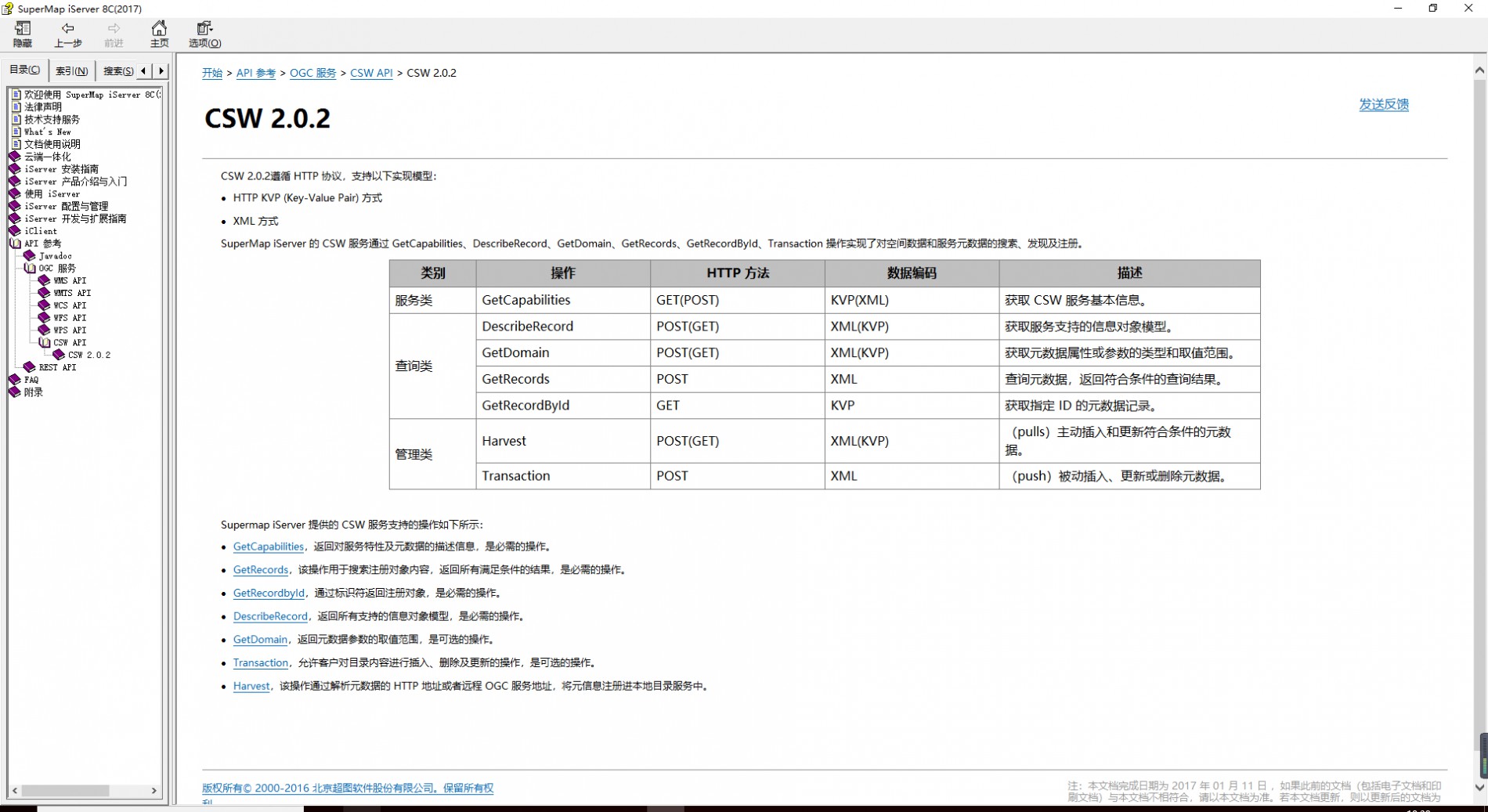The image size is (1488, 812).
Task: Open the GetCapabilities operation link
Action: click(269, 547)
